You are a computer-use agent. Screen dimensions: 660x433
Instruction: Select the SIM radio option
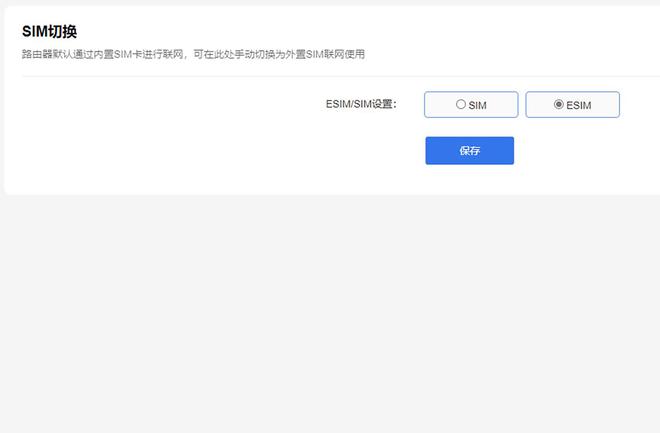tap(471, 105)
